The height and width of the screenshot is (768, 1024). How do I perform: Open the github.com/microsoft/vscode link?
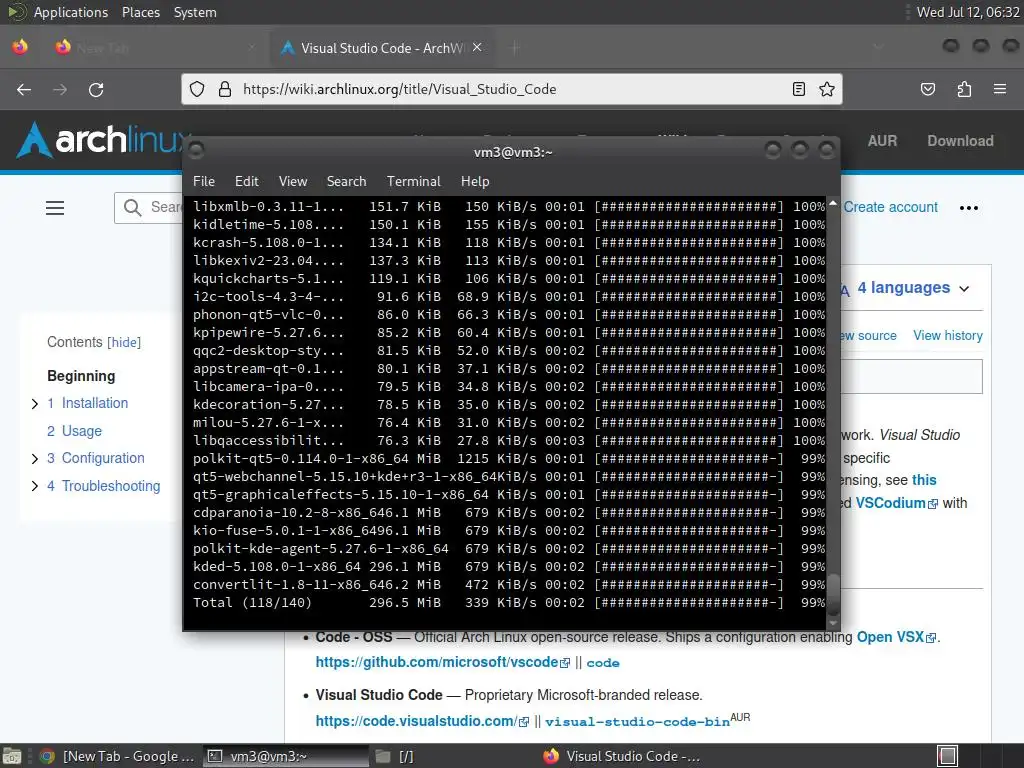(x=437, y=662)
